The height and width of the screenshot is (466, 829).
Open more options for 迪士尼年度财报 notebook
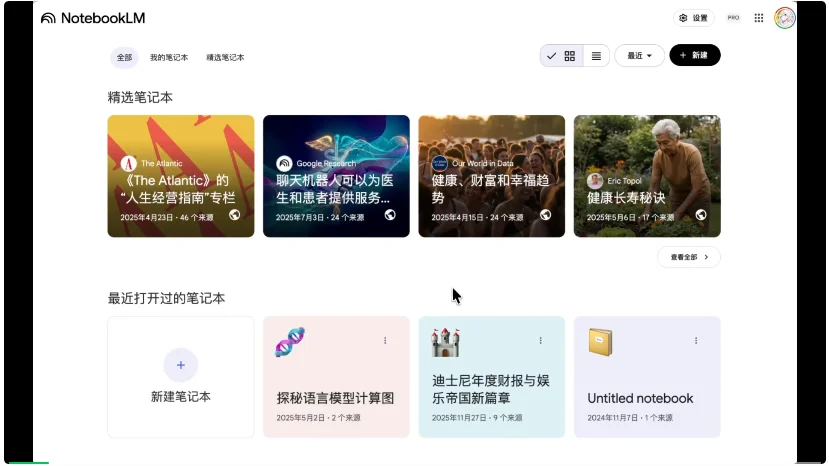[x=540, y=341]
